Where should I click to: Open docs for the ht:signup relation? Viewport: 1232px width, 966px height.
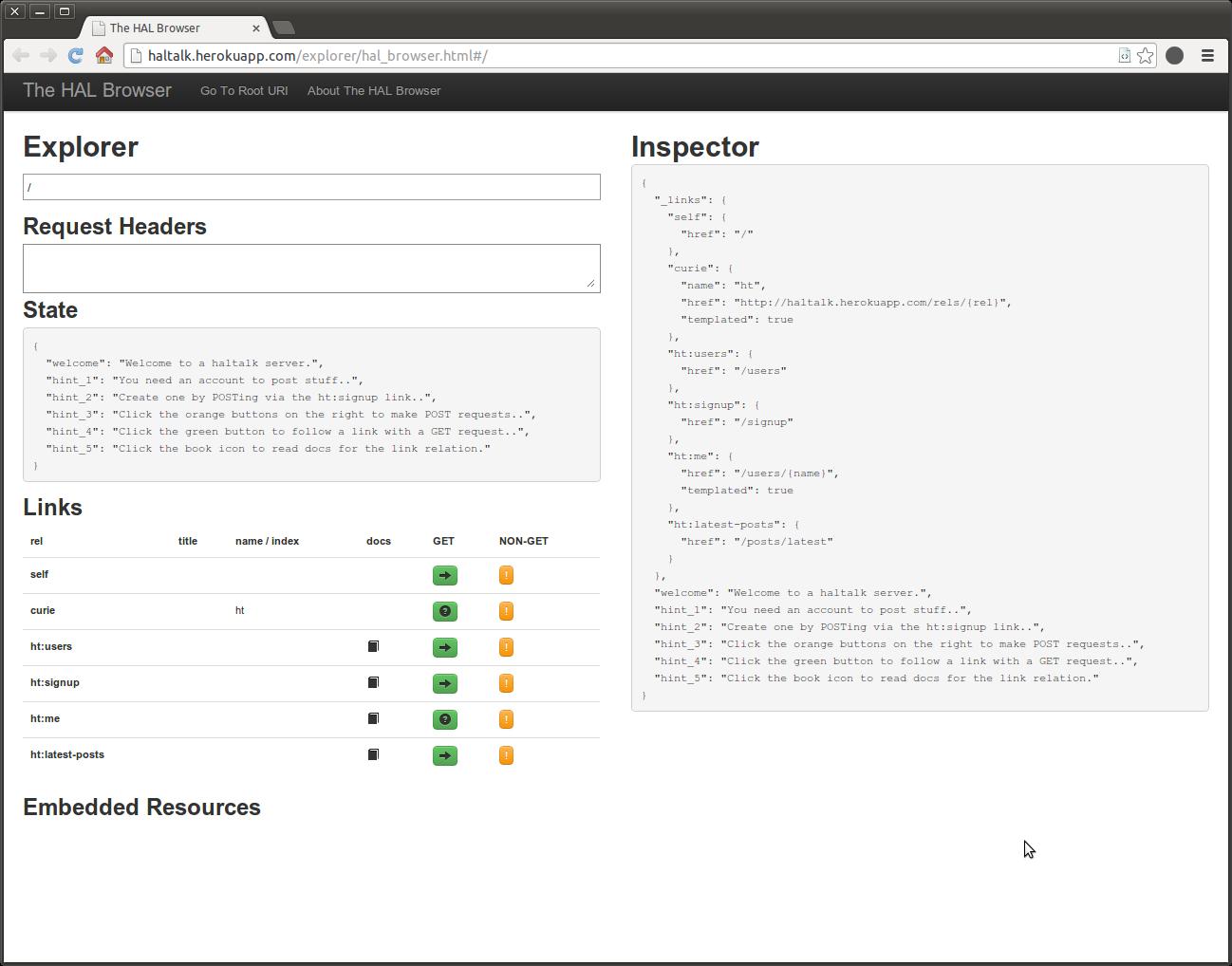coord(372,682)
